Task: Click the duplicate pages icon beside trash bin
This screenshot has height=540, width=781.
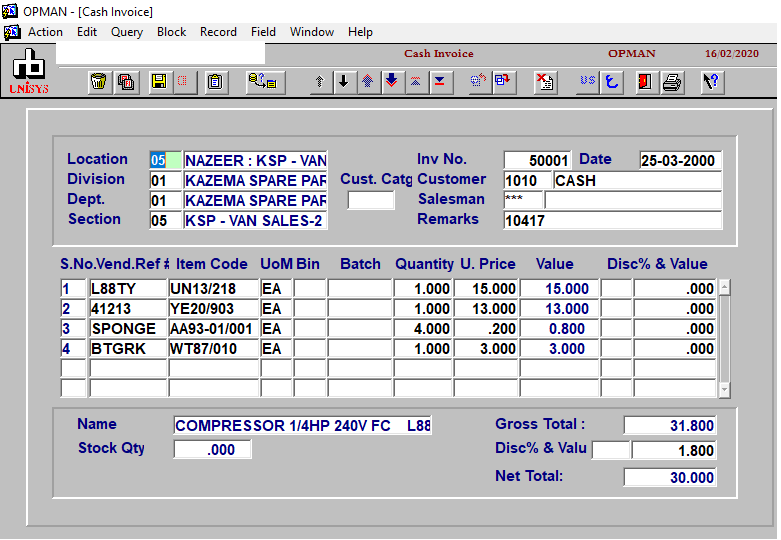Action: tap(126, 82)
